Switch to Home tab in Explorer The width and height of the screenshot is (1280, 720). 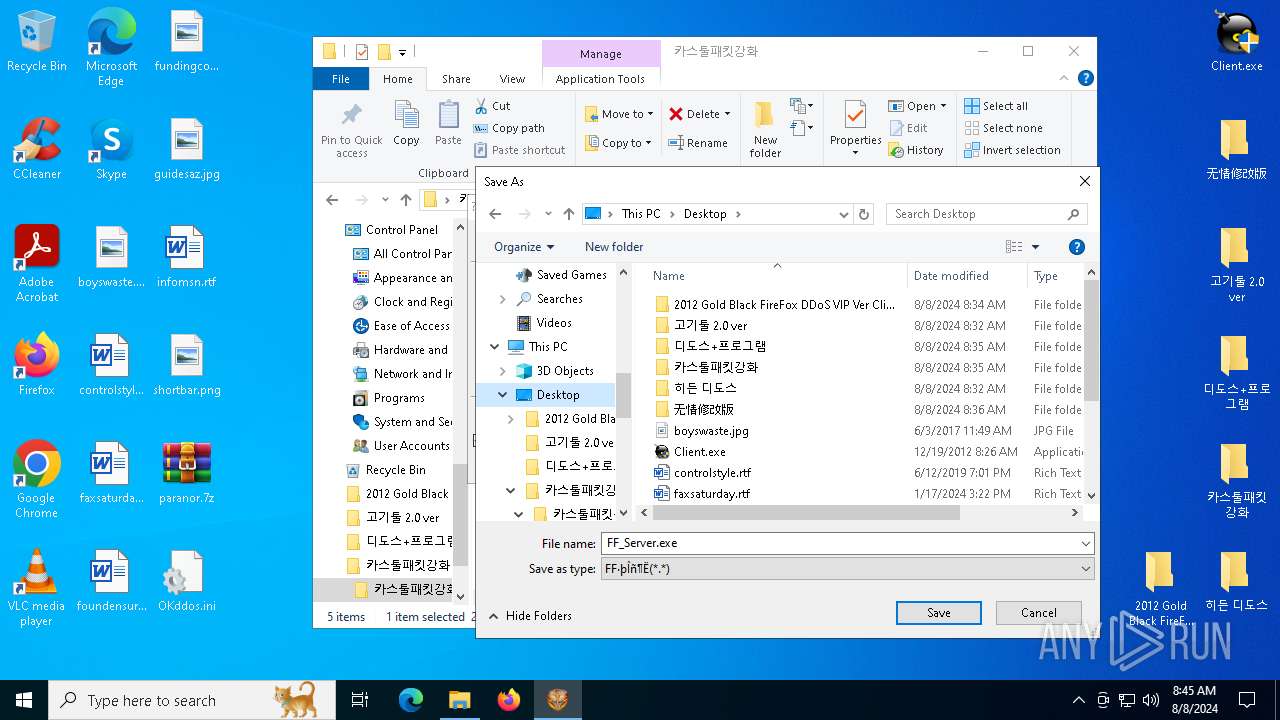397,79
